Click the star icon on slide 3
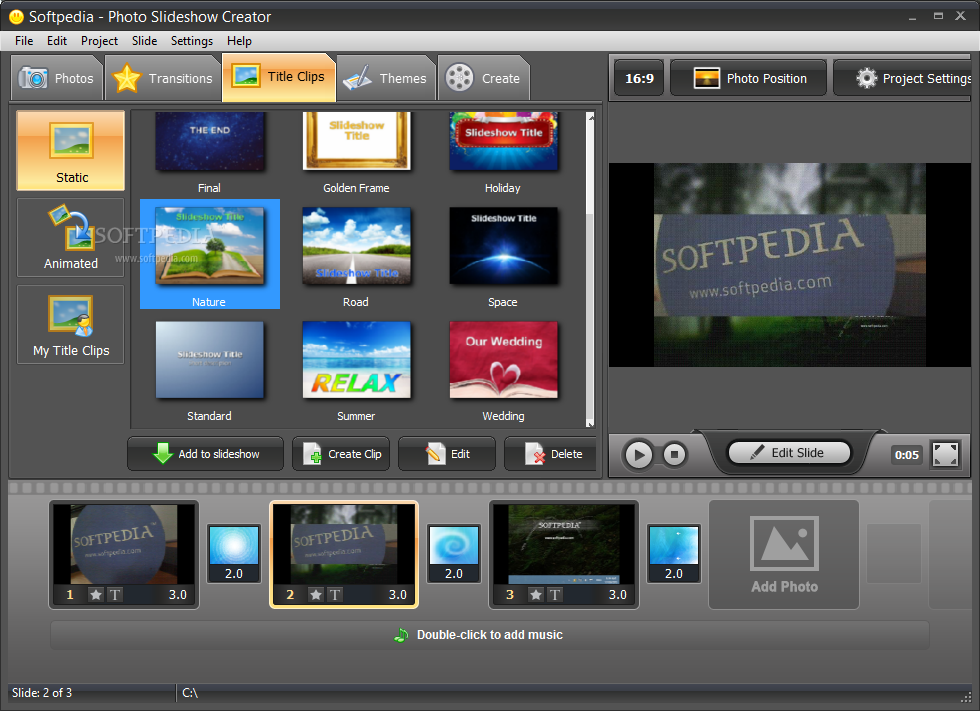 click(x=536, y=595)
